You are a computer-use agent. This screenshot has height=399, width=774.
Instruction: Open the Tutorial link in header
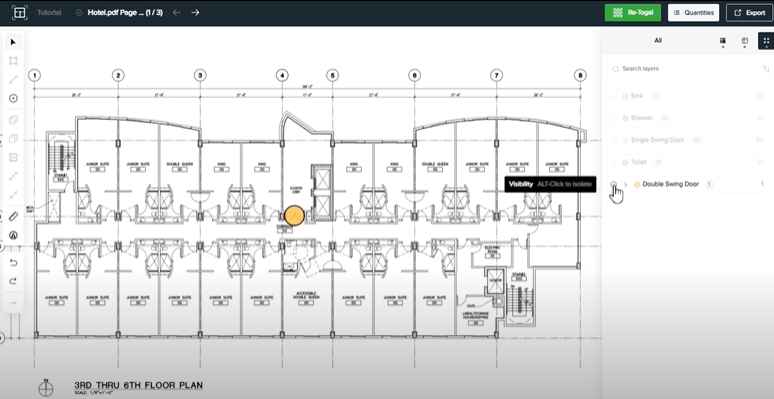click(49, 13)
